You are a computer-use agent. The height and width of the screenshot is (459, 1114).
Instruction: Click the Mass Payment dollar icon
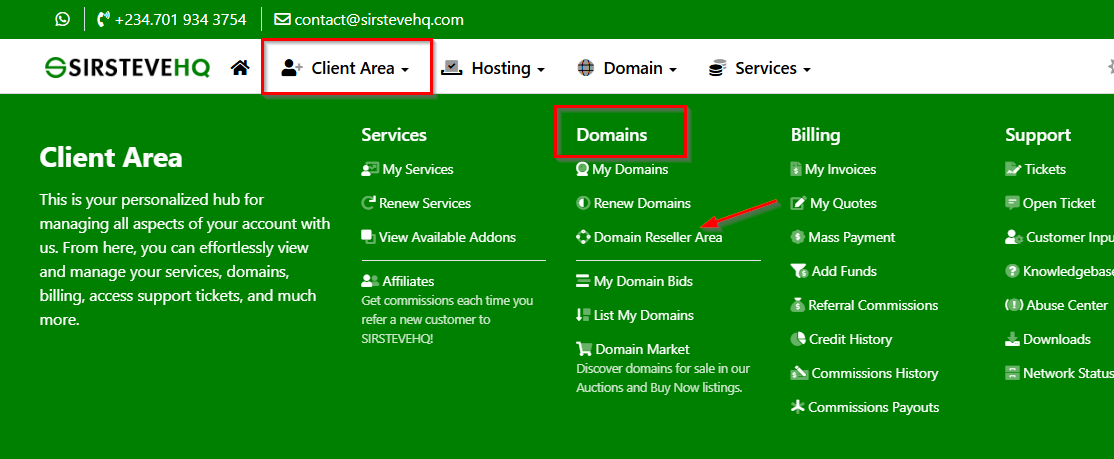pos(798,237)
